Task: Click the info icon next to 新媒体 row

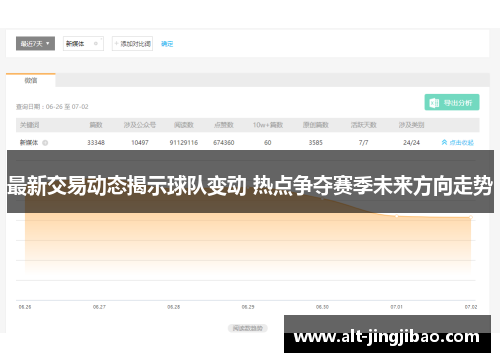Action: point(45,143)
